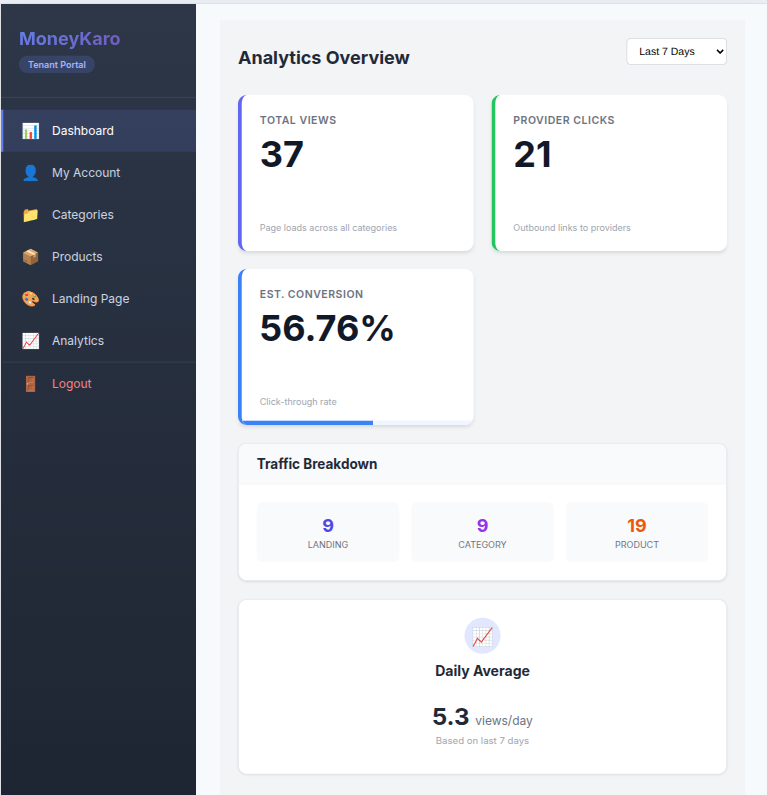The width and height of the screenshot is (767, 795).
Task: Click the Categories folder icon
Action: [x=31, y=215]
